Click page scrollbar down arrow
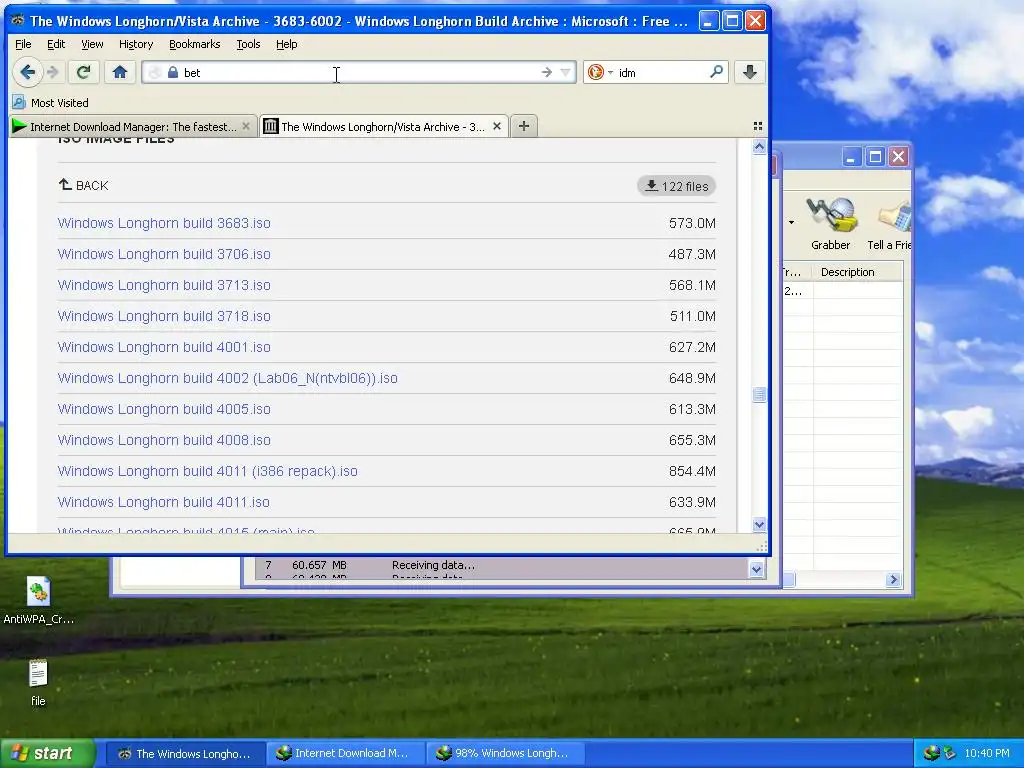1024x768 pixels. 759,524
